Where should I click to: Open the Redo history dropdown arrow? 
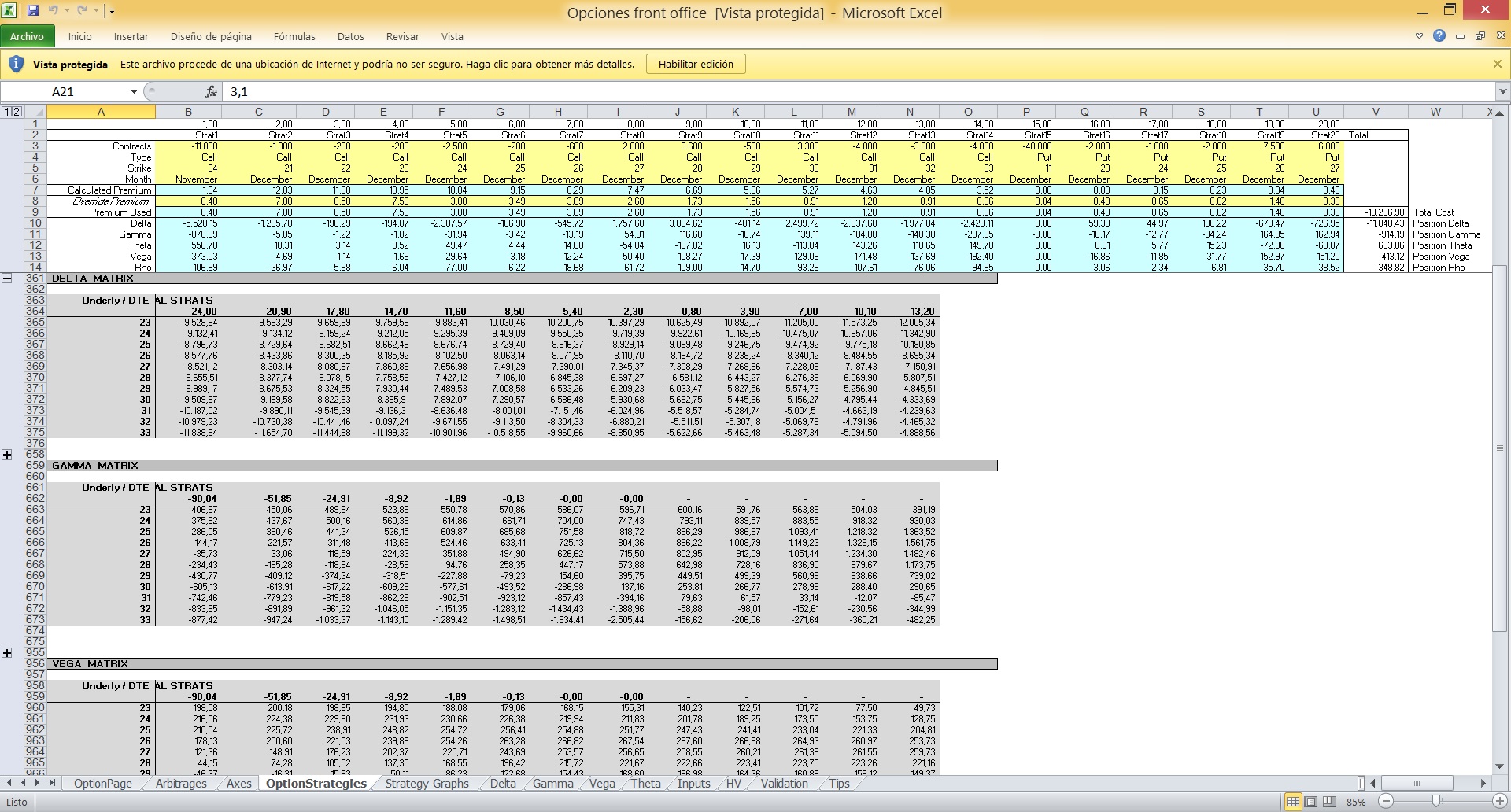point(96,11)
